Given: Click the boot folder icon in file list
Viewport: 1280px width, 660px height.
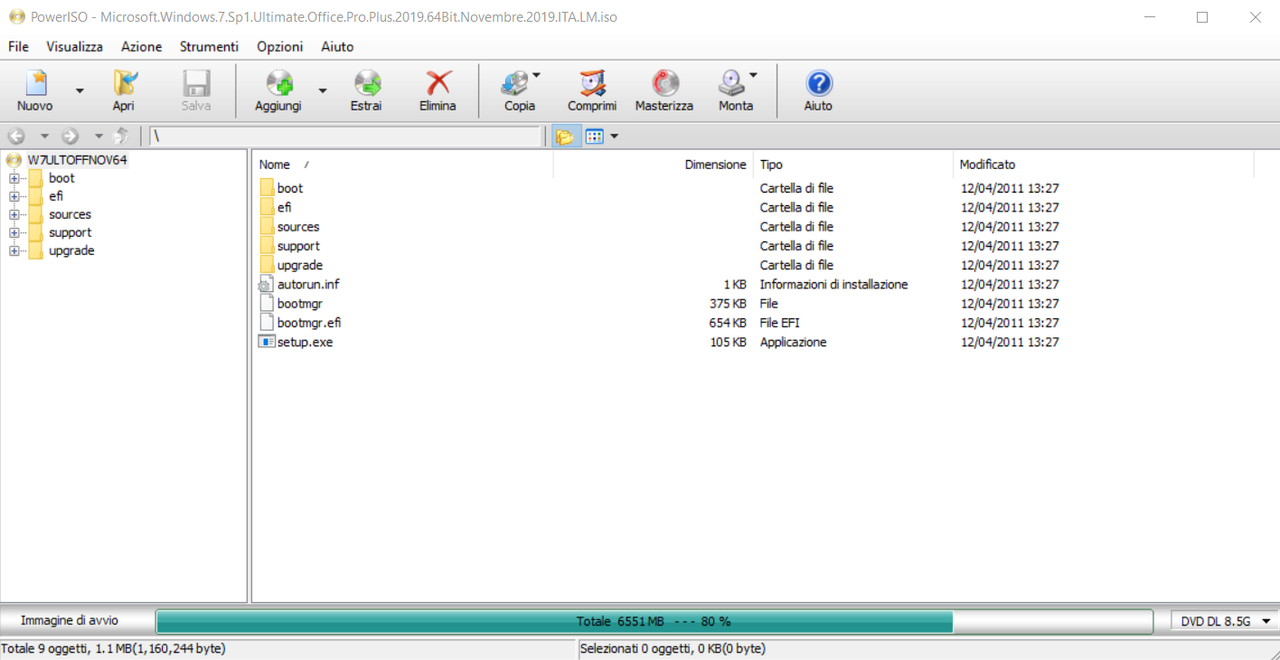Looking at the screenshot, I should (x=266, y=188).
